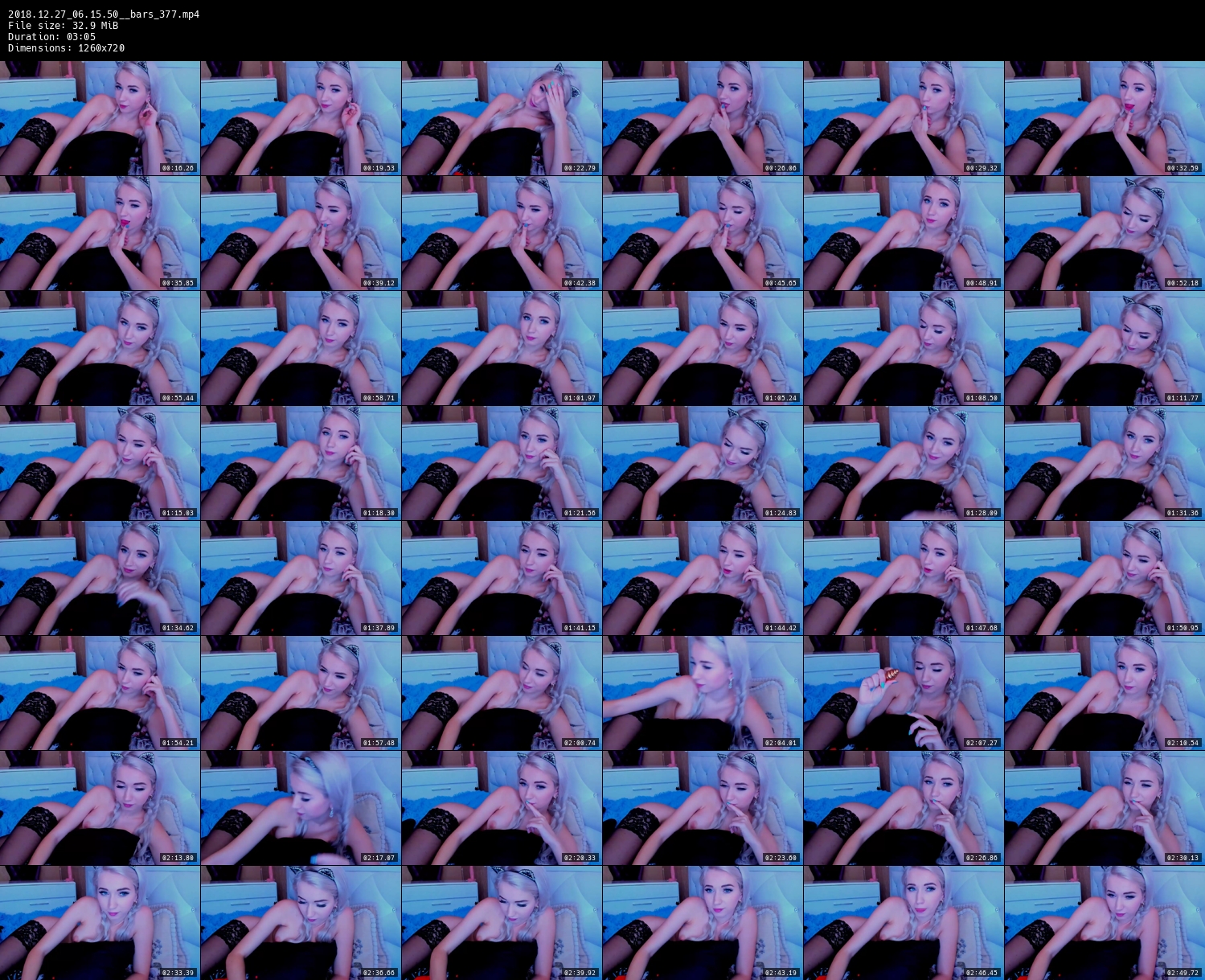Open the frame thumbnail stamped 00:16.26

point(100,118)
